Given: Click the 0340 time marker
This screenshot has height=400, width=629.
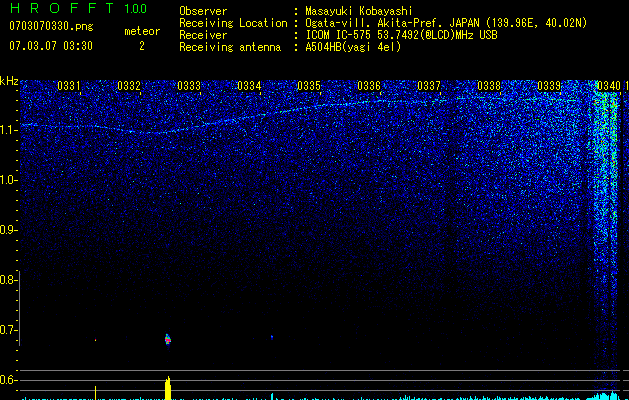Looking at the screenshot, I should point(609,86).
